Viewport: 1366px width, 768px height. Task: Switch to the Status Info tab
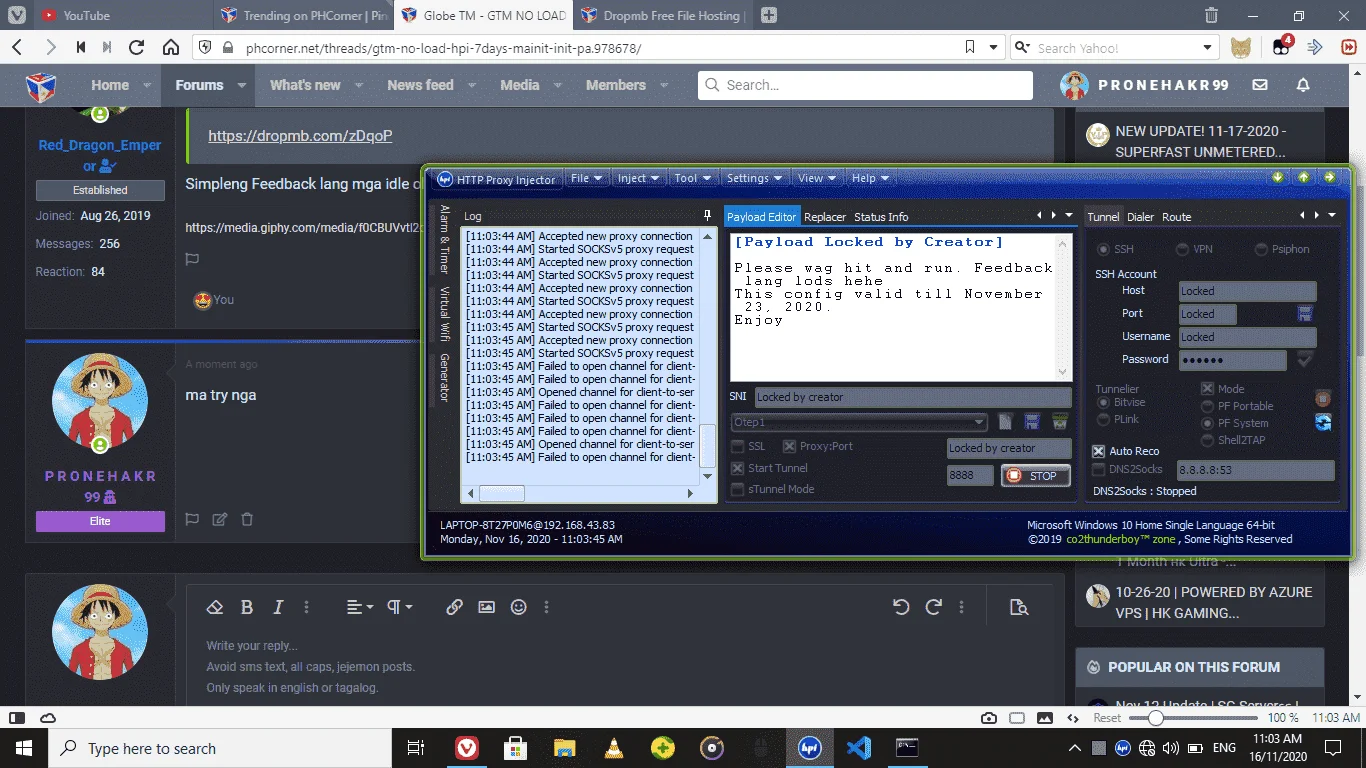881,217
